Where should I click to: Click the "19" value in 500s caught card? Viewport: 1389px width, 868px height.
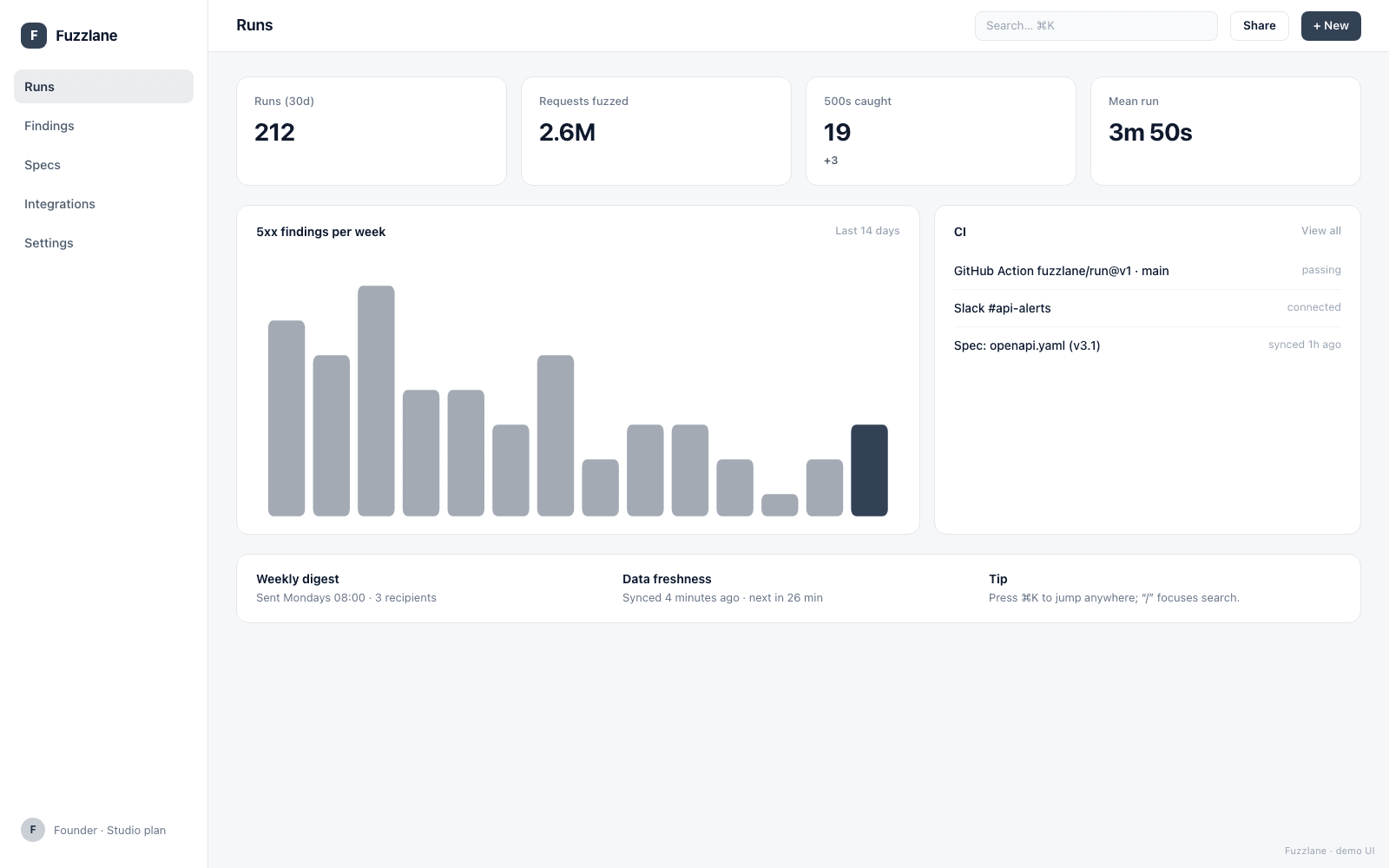click(x=838, y=132)
